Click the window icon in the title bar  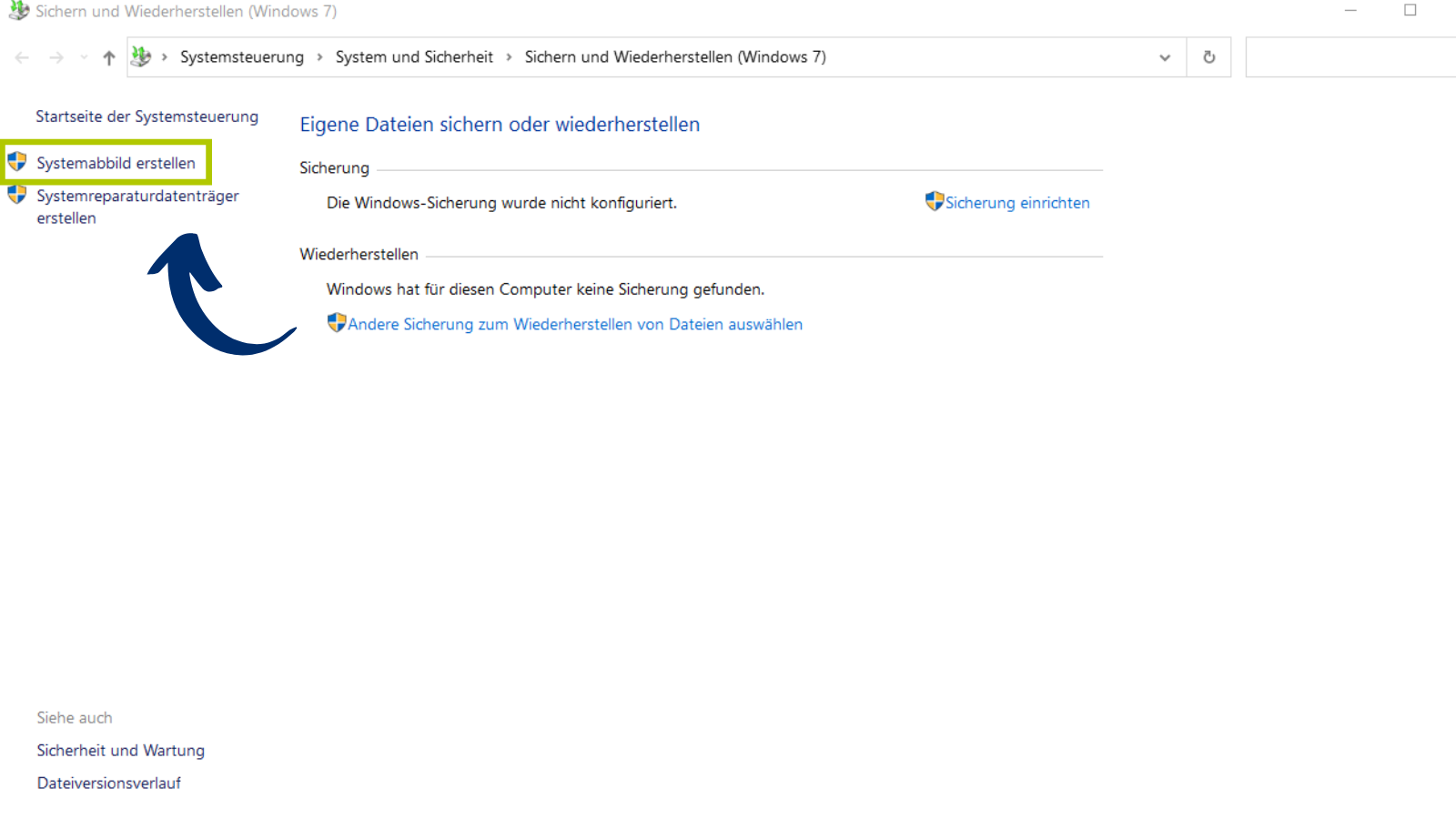(x=18, y=11)
